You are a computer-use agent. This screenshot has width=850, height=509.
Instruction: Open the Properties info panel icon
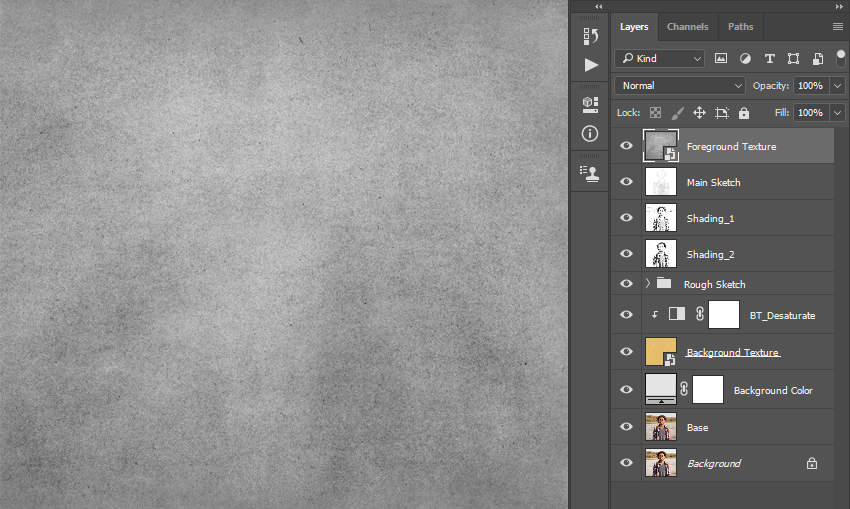point(590,133)
